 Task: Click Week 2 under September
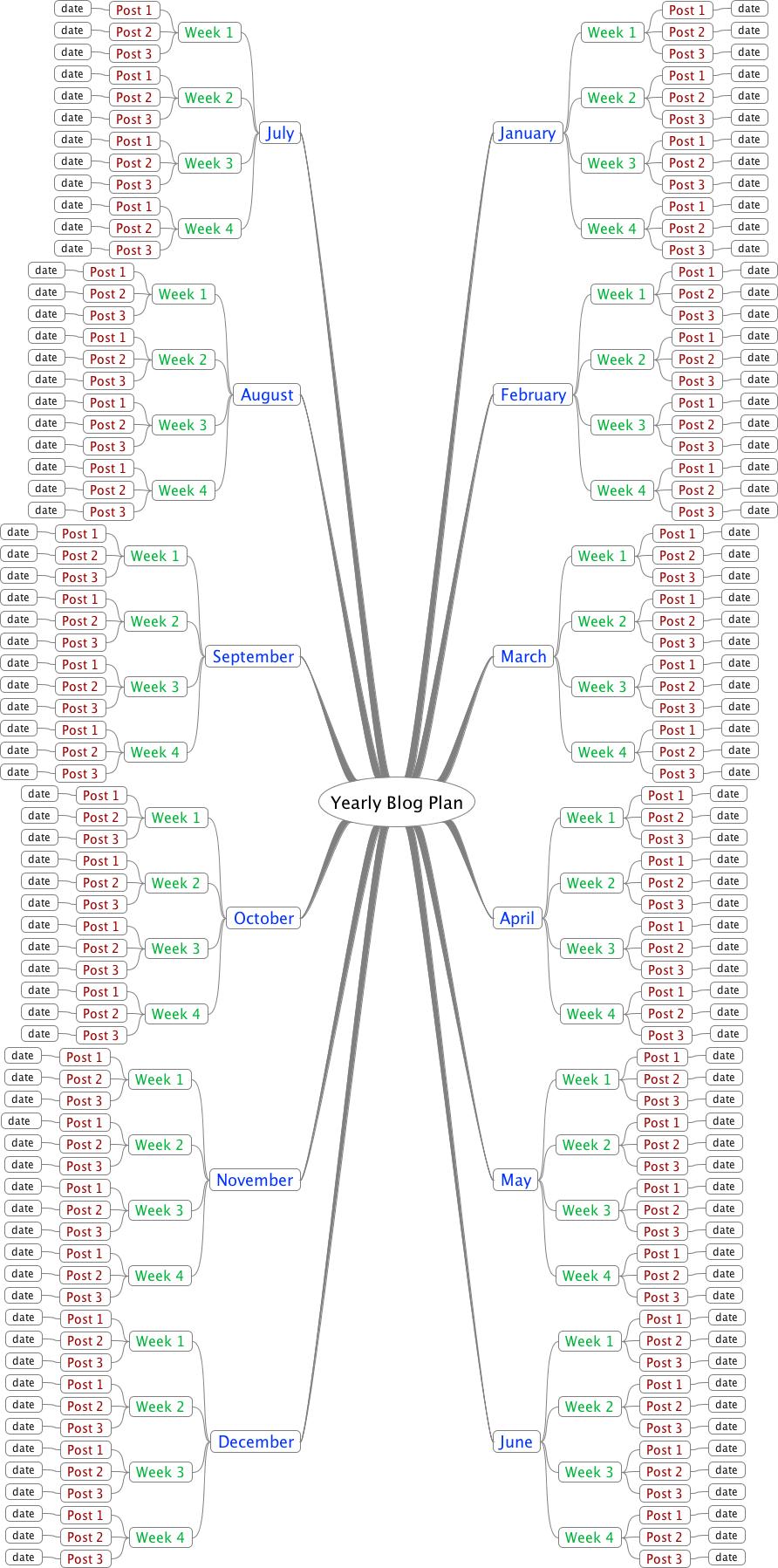(x=155, y=622)
